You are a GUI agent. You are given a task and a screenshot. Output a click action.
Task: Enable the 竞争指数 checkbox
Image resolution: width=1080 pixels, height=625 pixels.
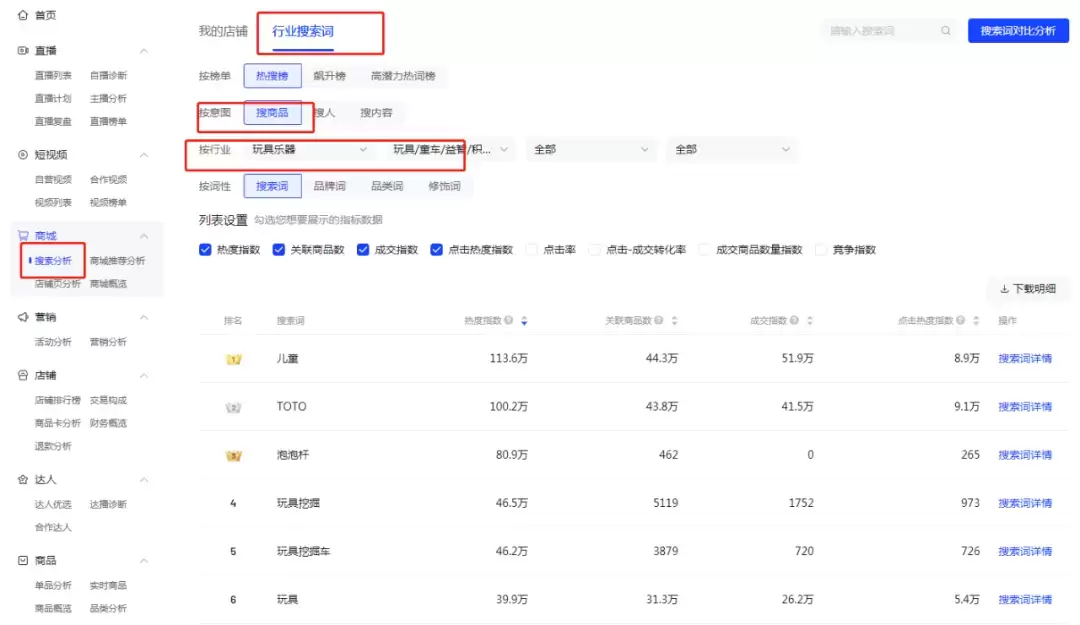(x=822, y=250)
